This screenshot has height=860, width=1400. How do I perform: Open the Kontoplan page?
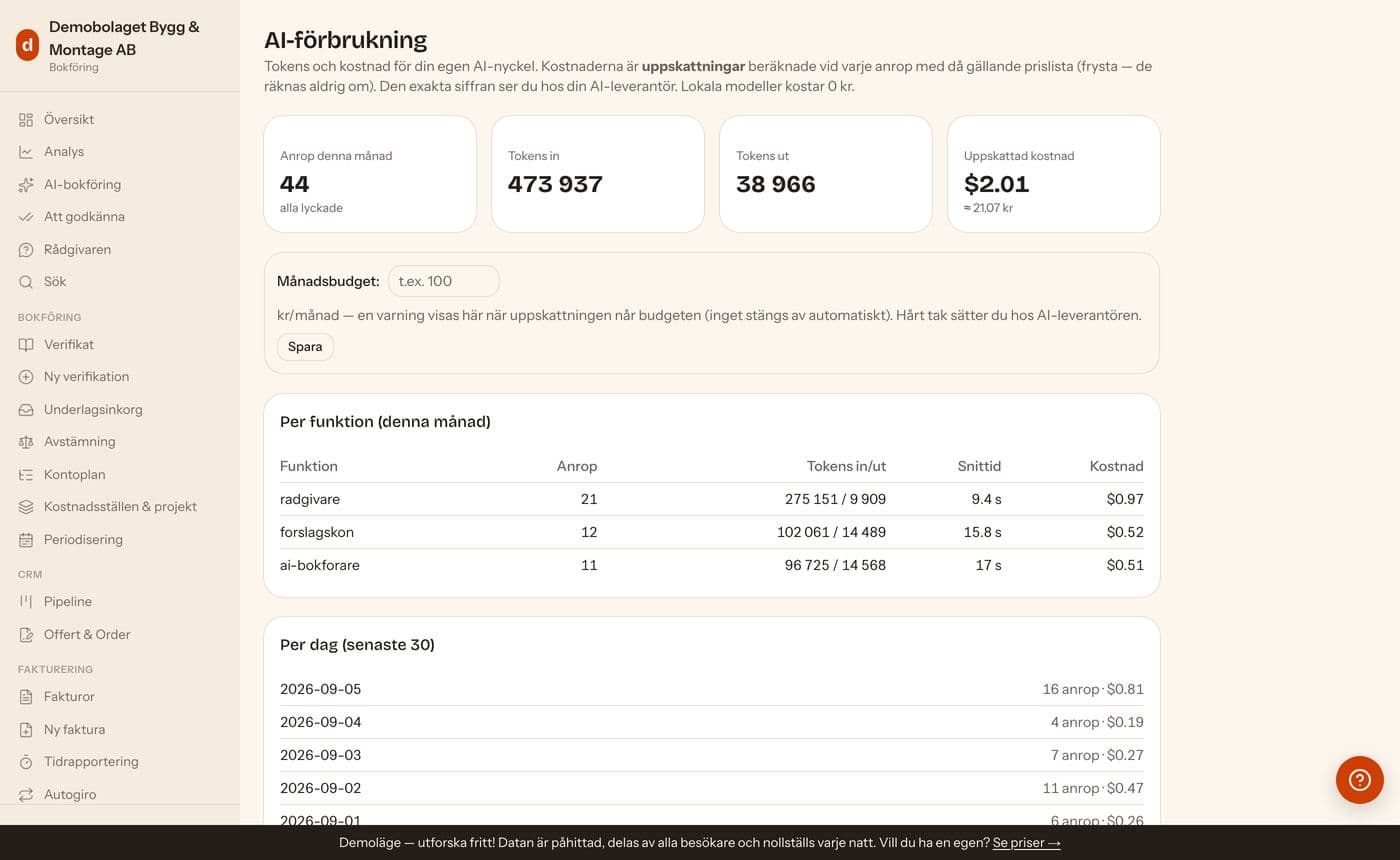tap(120, 475)
